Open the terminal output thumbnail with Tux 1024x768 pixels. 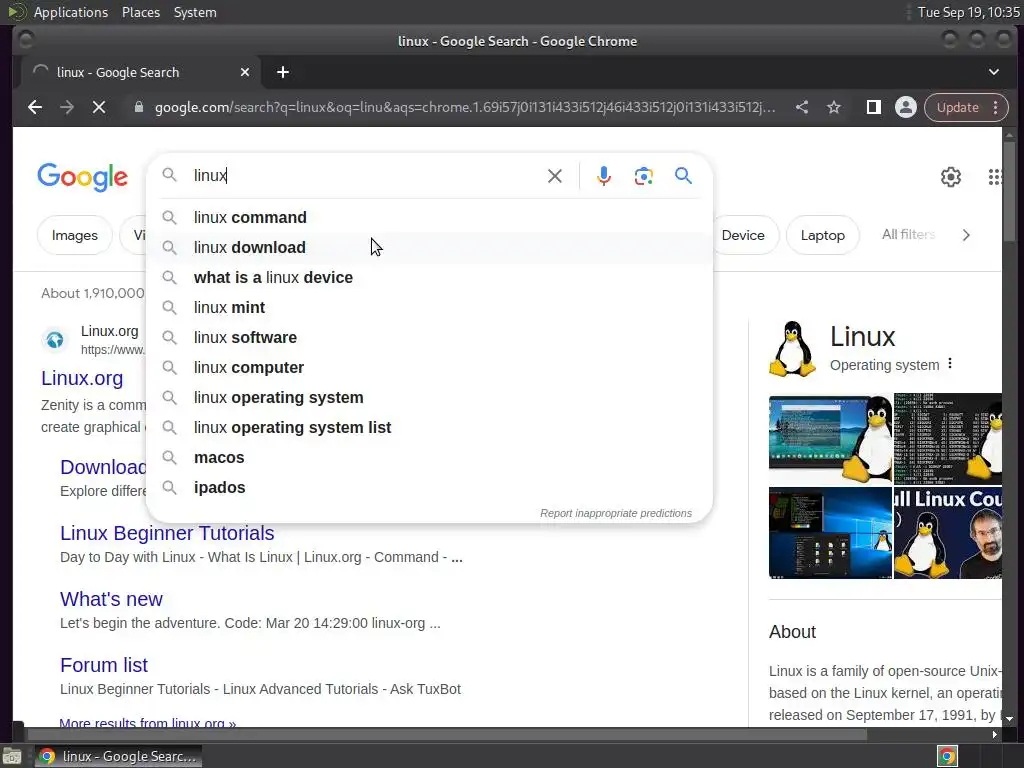pyautogui.click(x=948, y=440)
